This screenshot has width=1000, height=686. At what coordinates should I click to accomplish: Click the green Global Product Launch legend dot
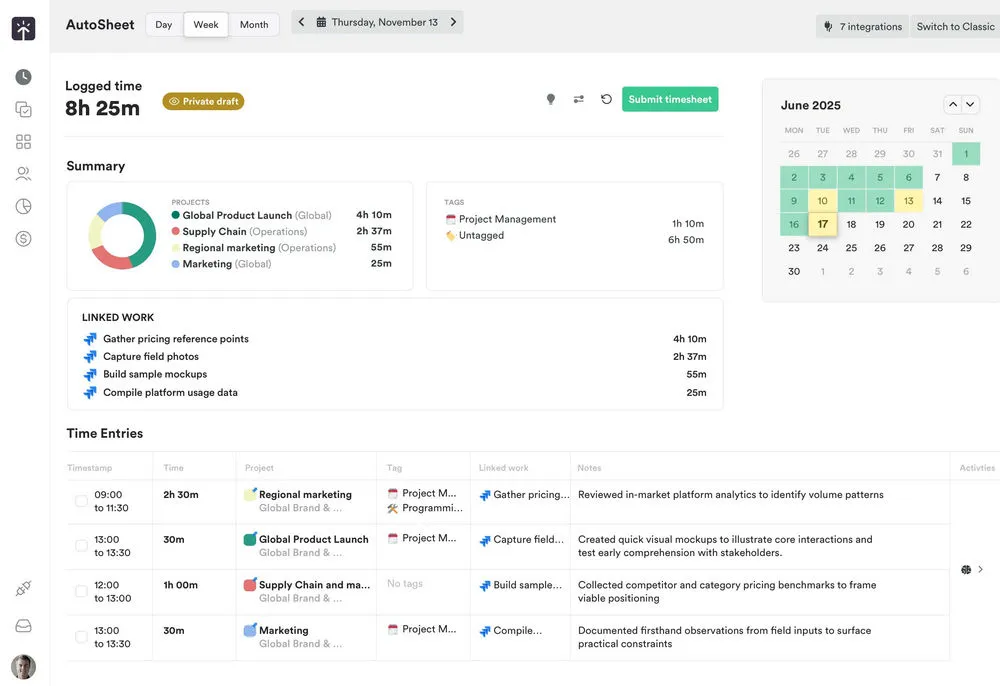tap(175, 215)
